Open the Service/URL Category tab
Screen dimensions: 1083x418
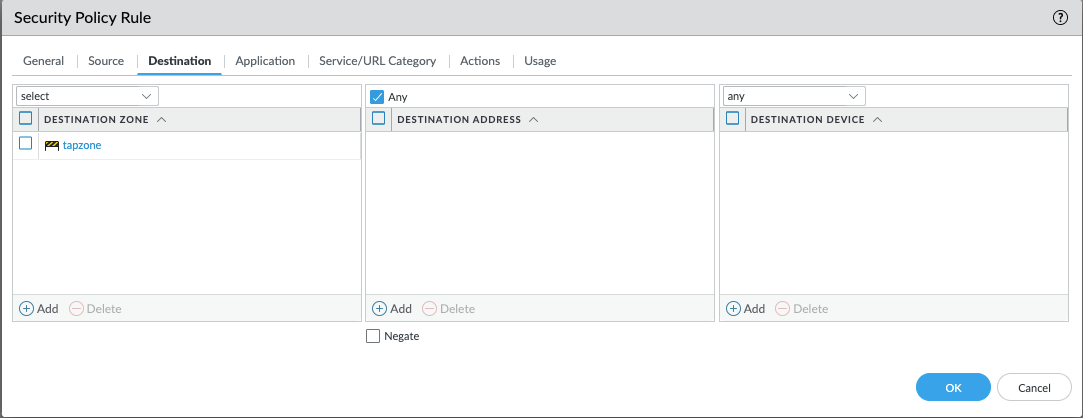pos(377,61)
